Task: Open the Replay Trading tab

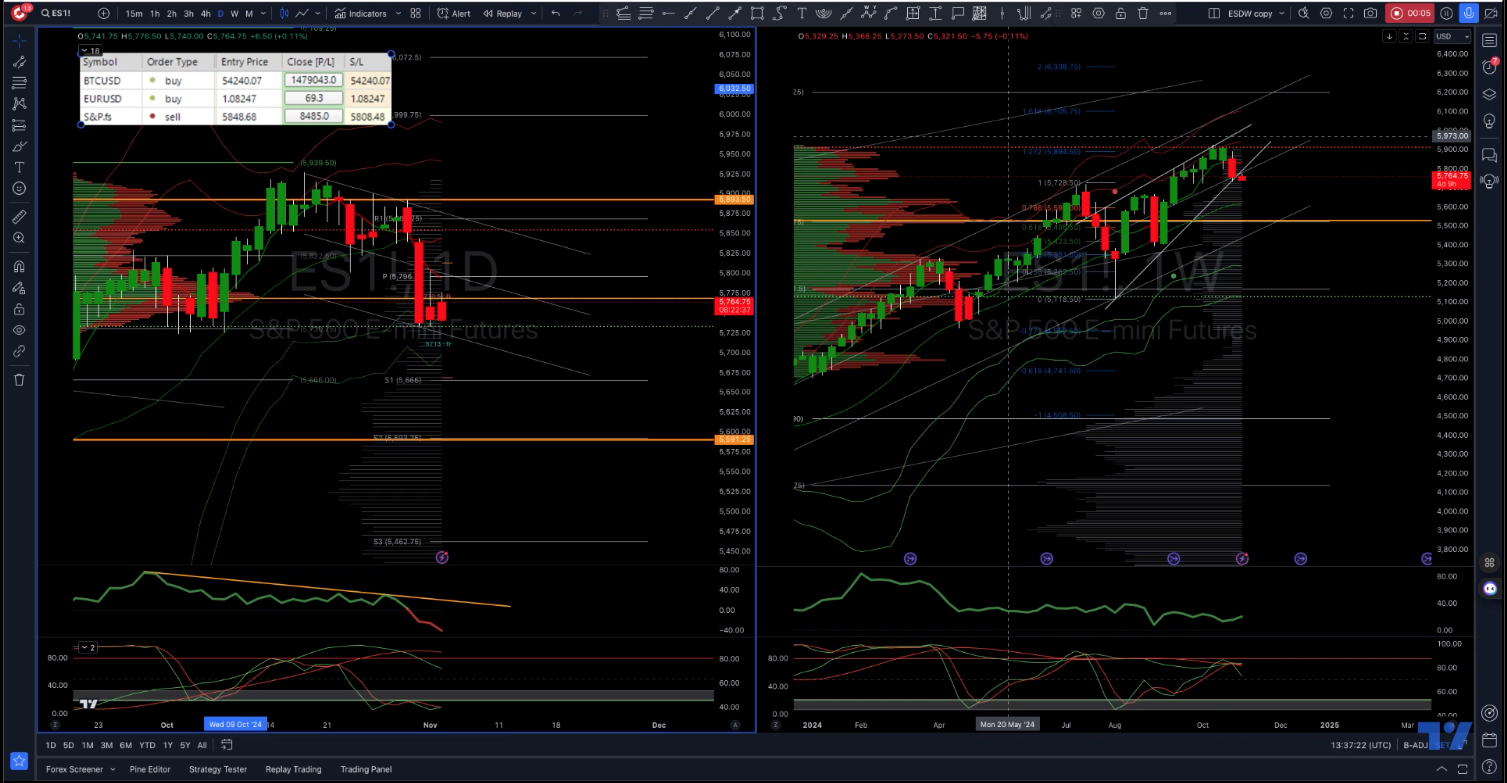Action: [293, 769]
